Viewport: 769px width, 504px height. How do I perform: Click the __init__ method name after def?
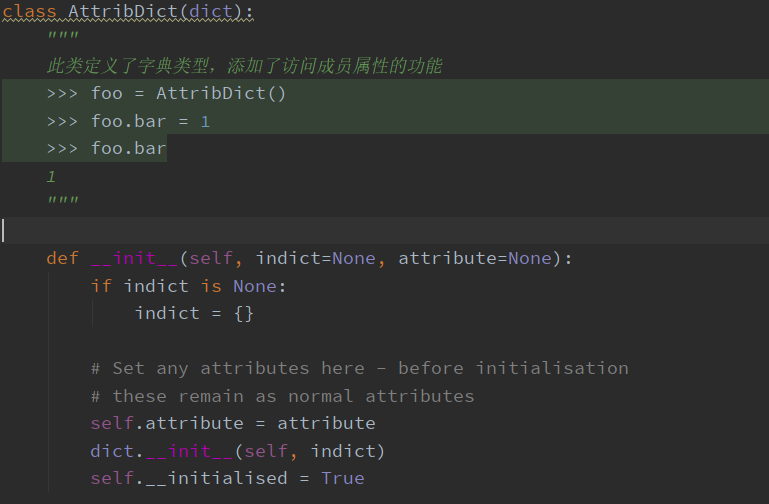tap(134, 258)
